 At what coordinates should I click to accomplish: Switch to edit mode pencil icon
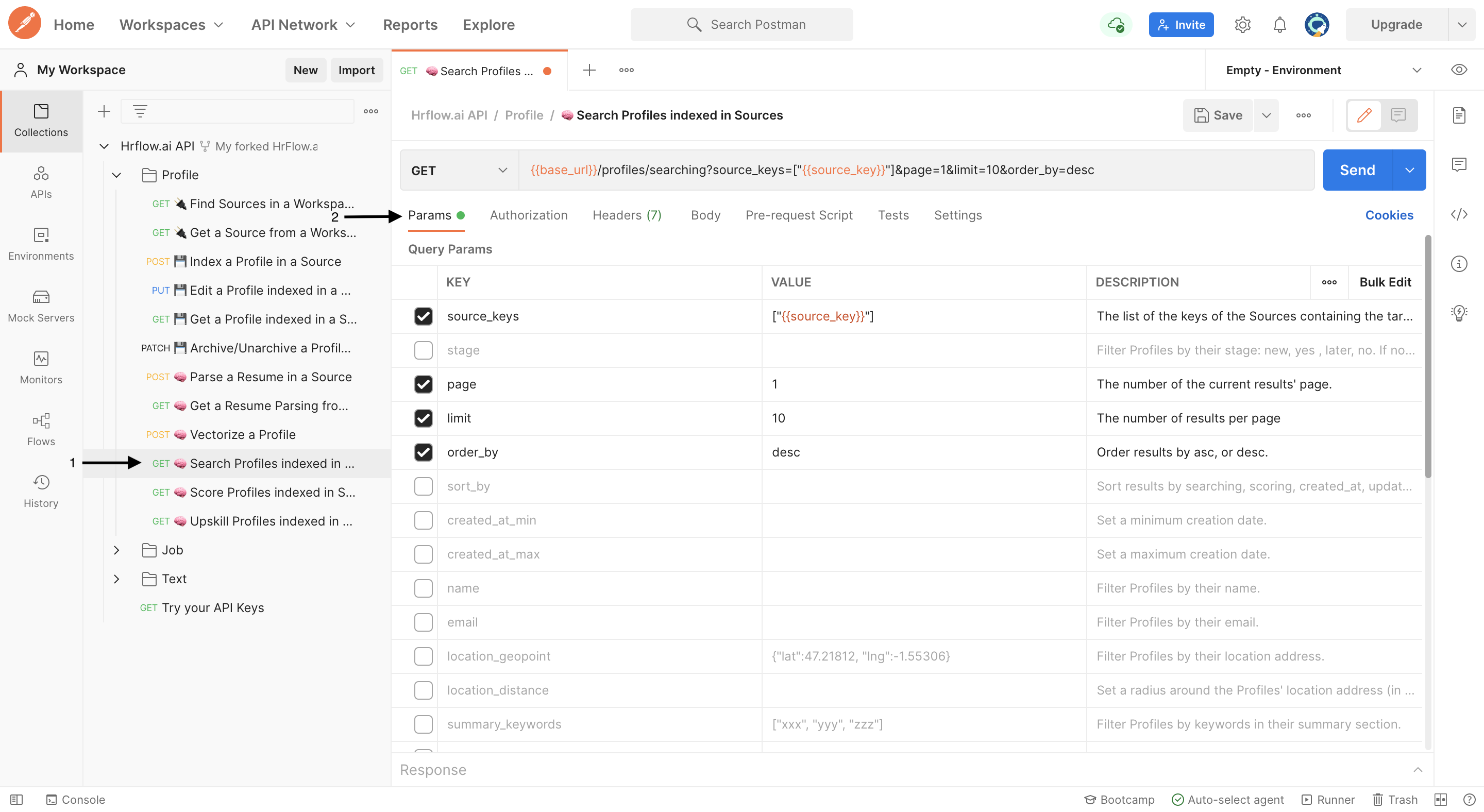click(1363, 115)
